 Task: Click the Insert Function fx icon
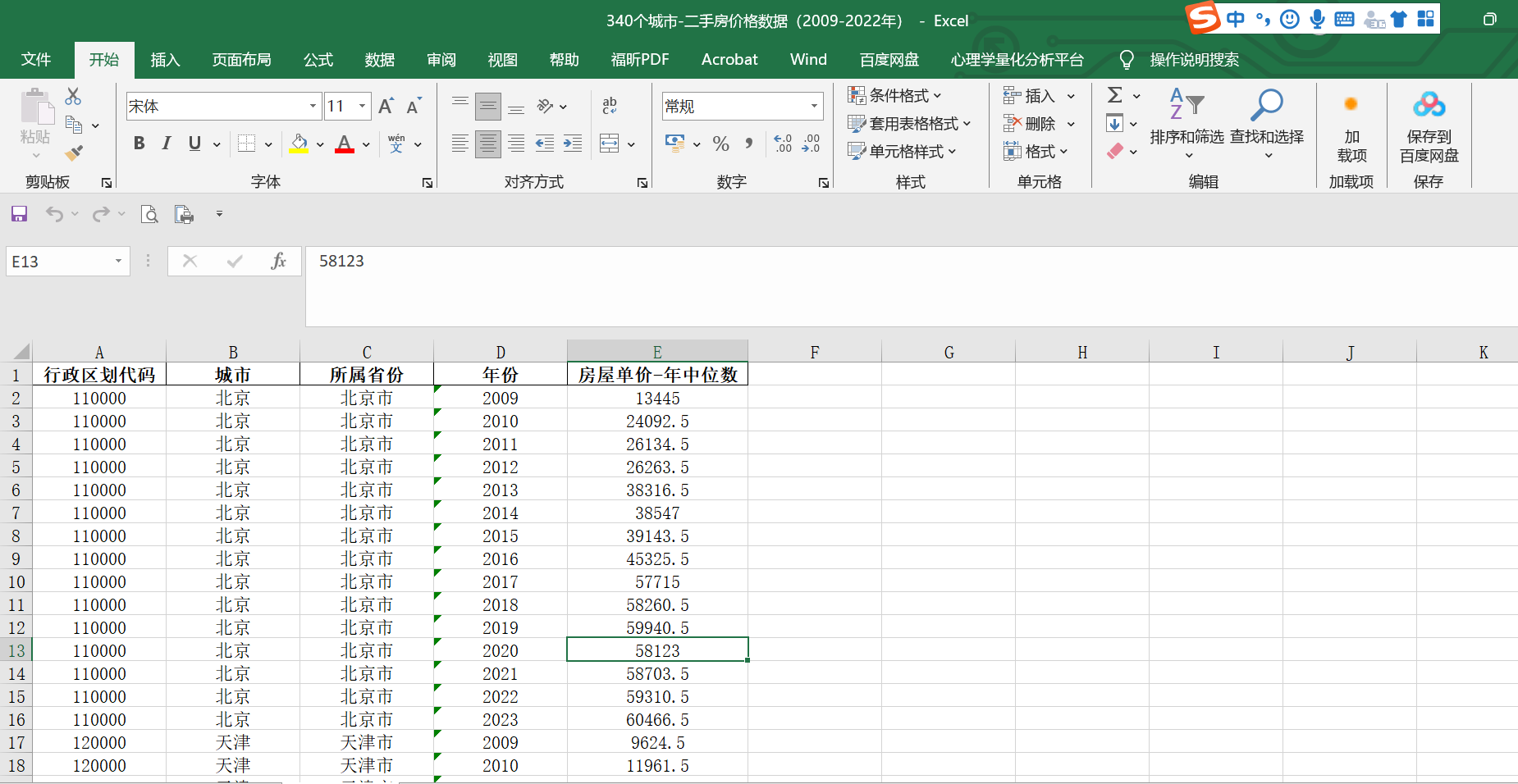point(278,261)
